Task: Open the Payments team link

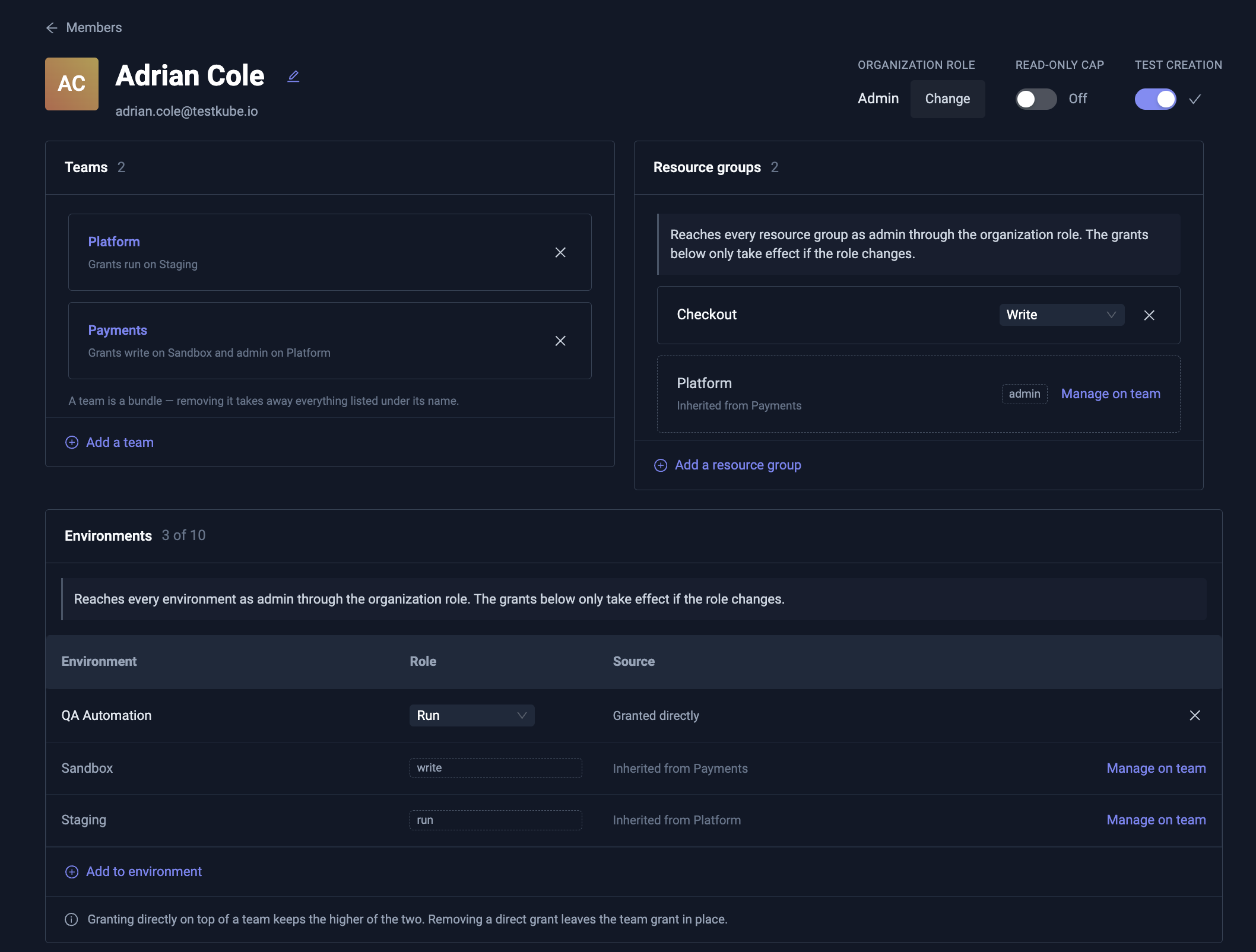Action: point(118,330)
